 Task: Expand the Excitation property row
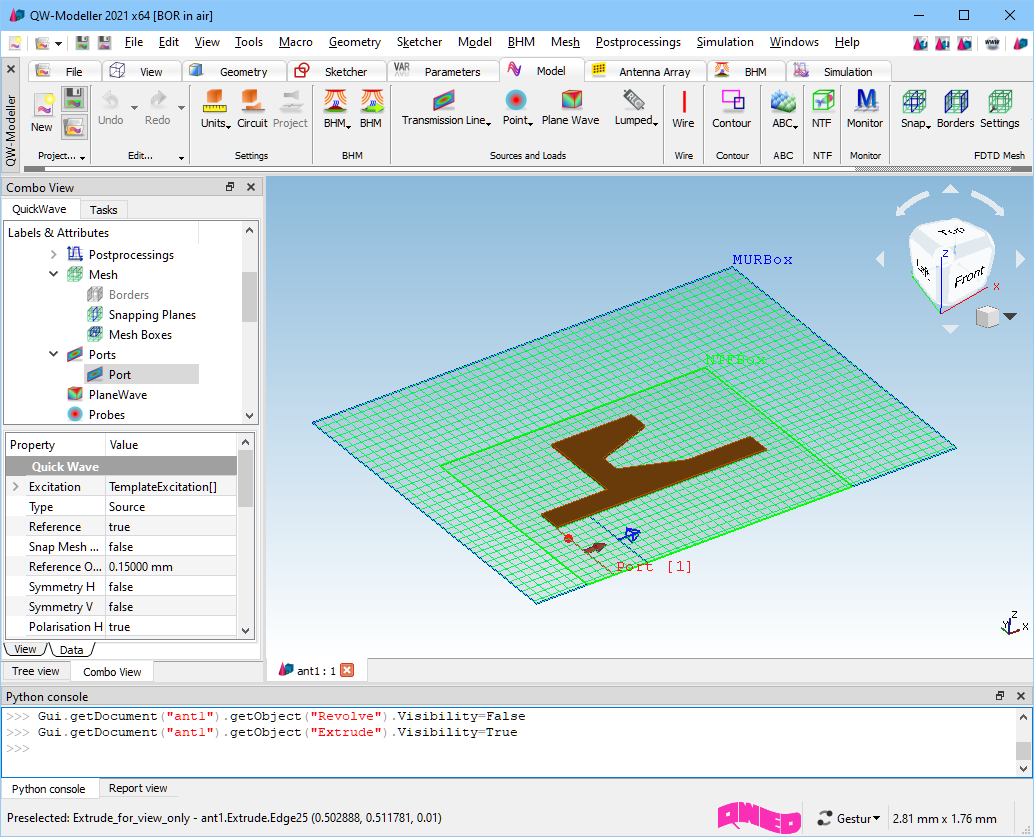click(x=15, y=487)
